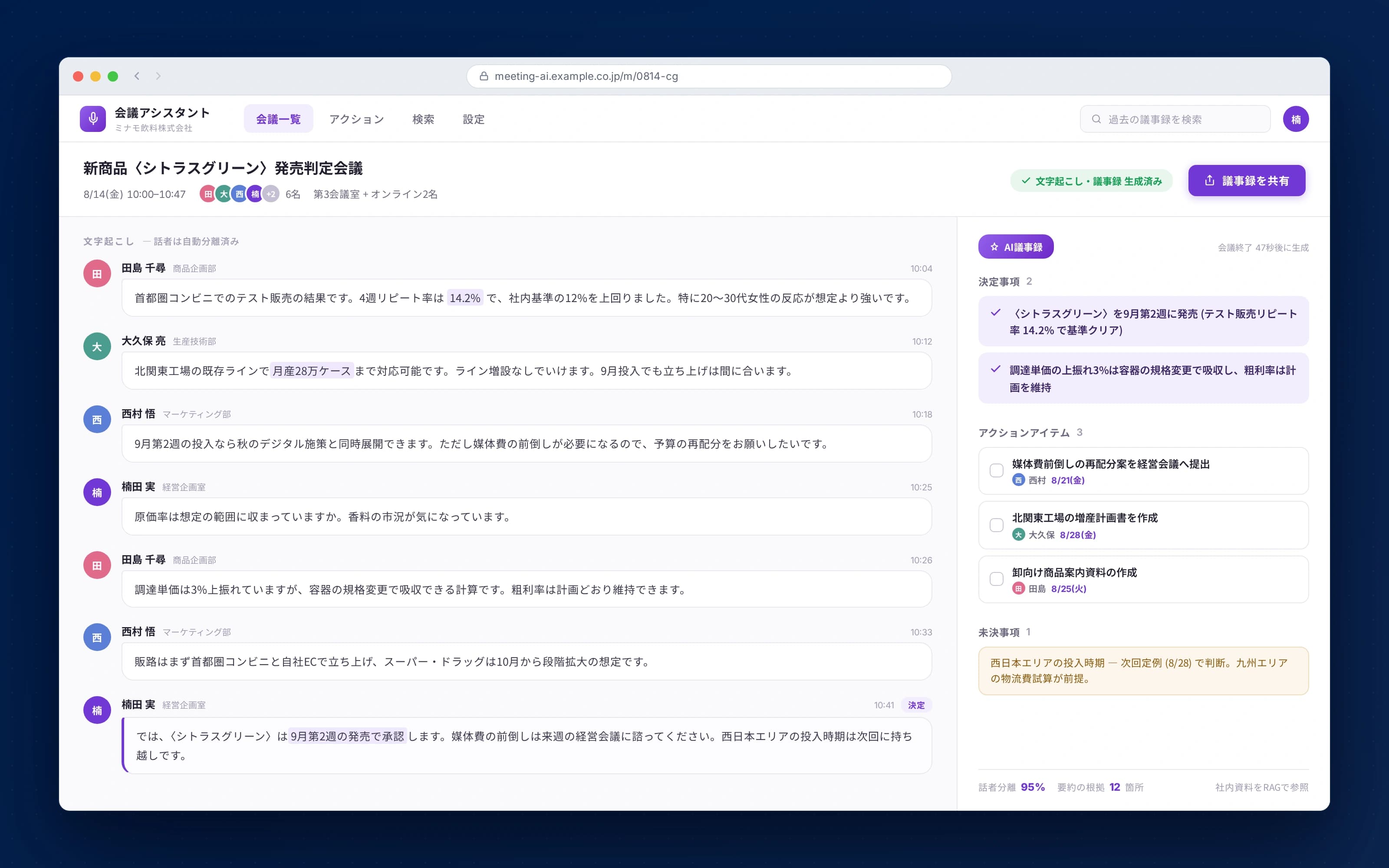This screenshot has width=1389, height=868.
Task: Click 西村 悟 avatar at 10:18
Action: pos(97,420)
